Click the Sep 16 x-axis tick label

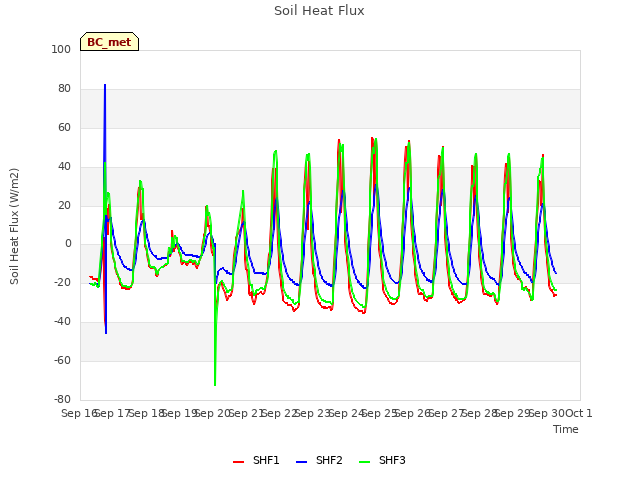(x=80, y=413)
